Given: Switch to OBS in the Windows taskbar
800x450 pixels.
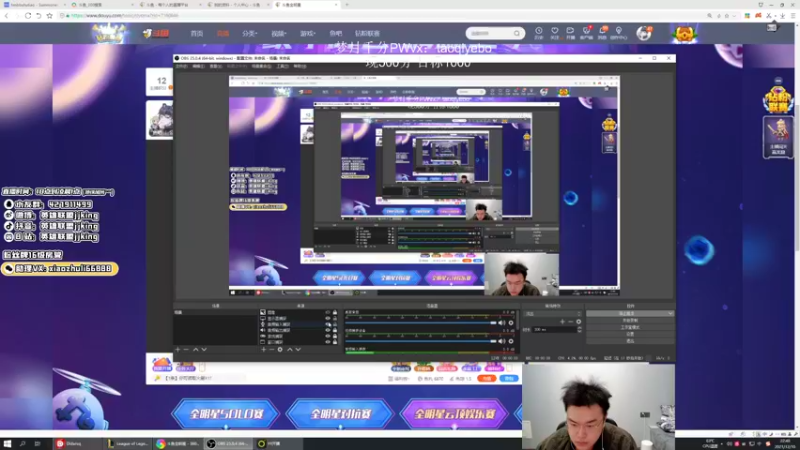Looking at the screenshot, I should coord(229,444).
